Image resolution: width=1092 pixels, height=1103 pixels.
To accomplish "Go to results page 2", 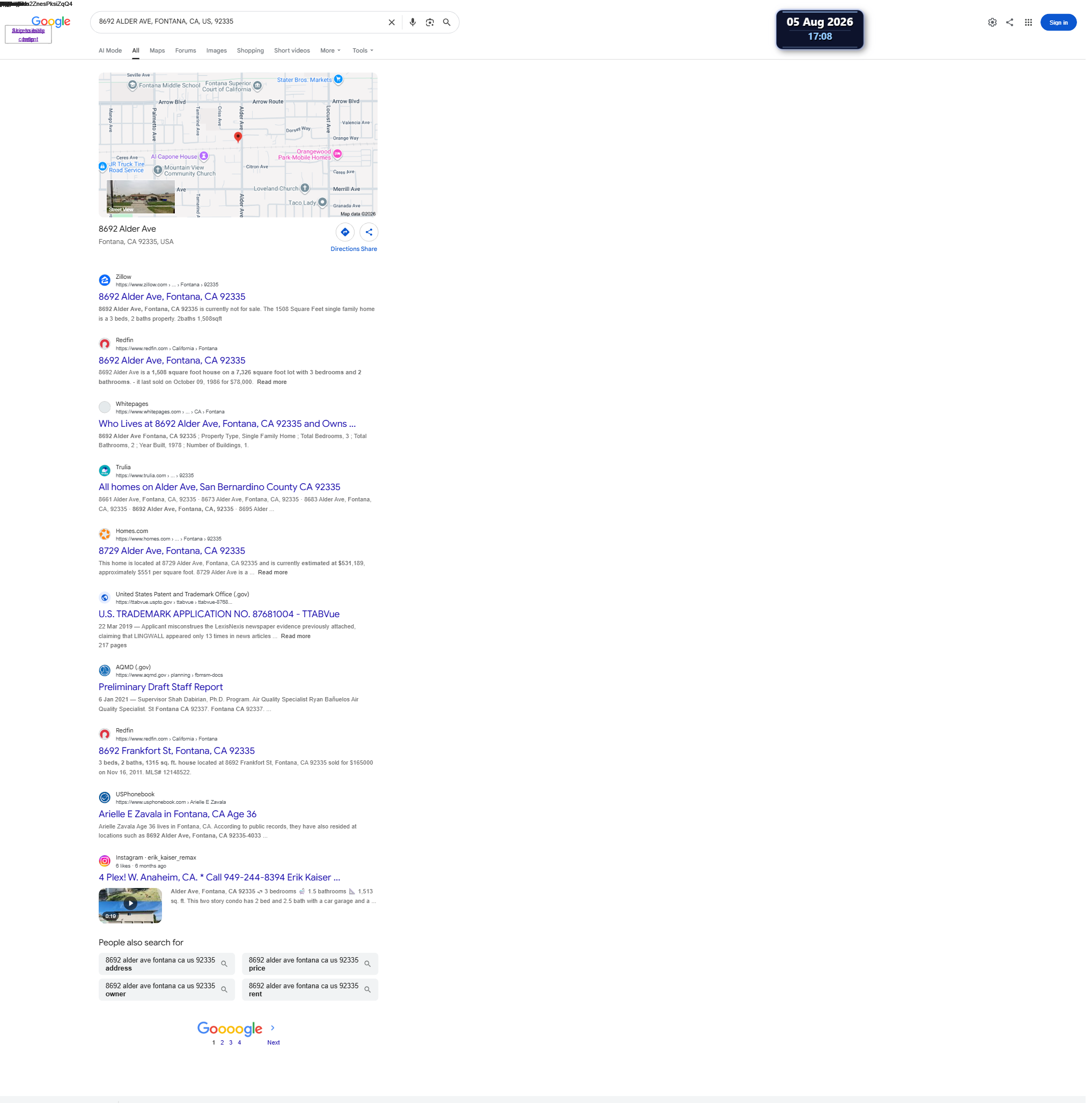I will (x=222, y=1042).
